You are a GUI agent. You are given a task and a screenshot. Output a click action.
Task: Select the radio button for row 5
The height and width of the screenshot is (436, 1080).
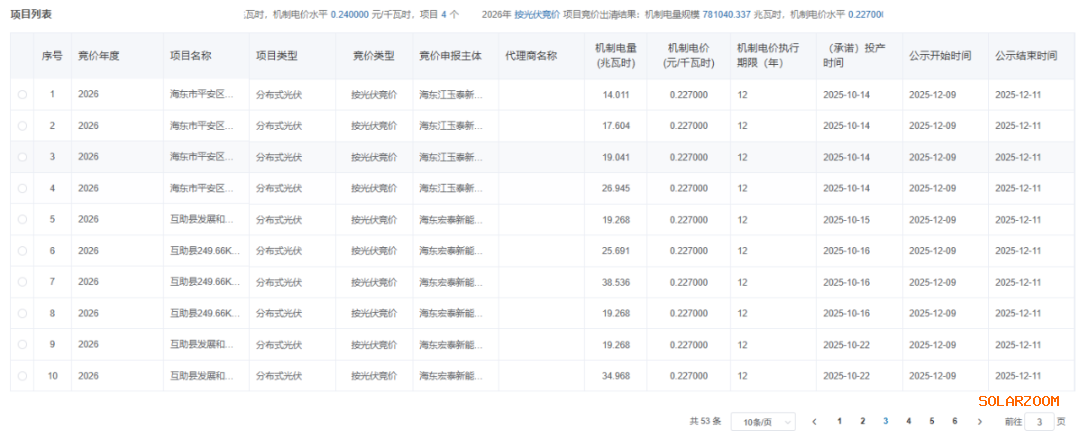coord(22,219)
